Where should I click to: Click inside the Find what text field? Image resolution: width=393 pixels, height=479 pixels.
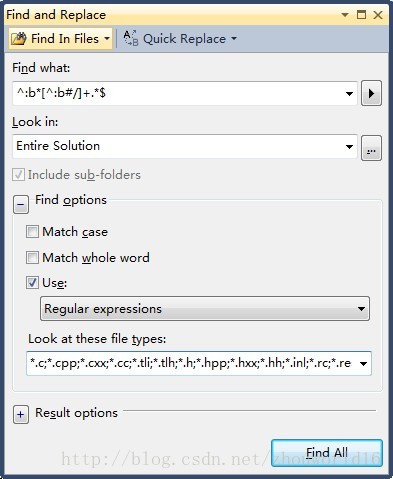(178, 93)
